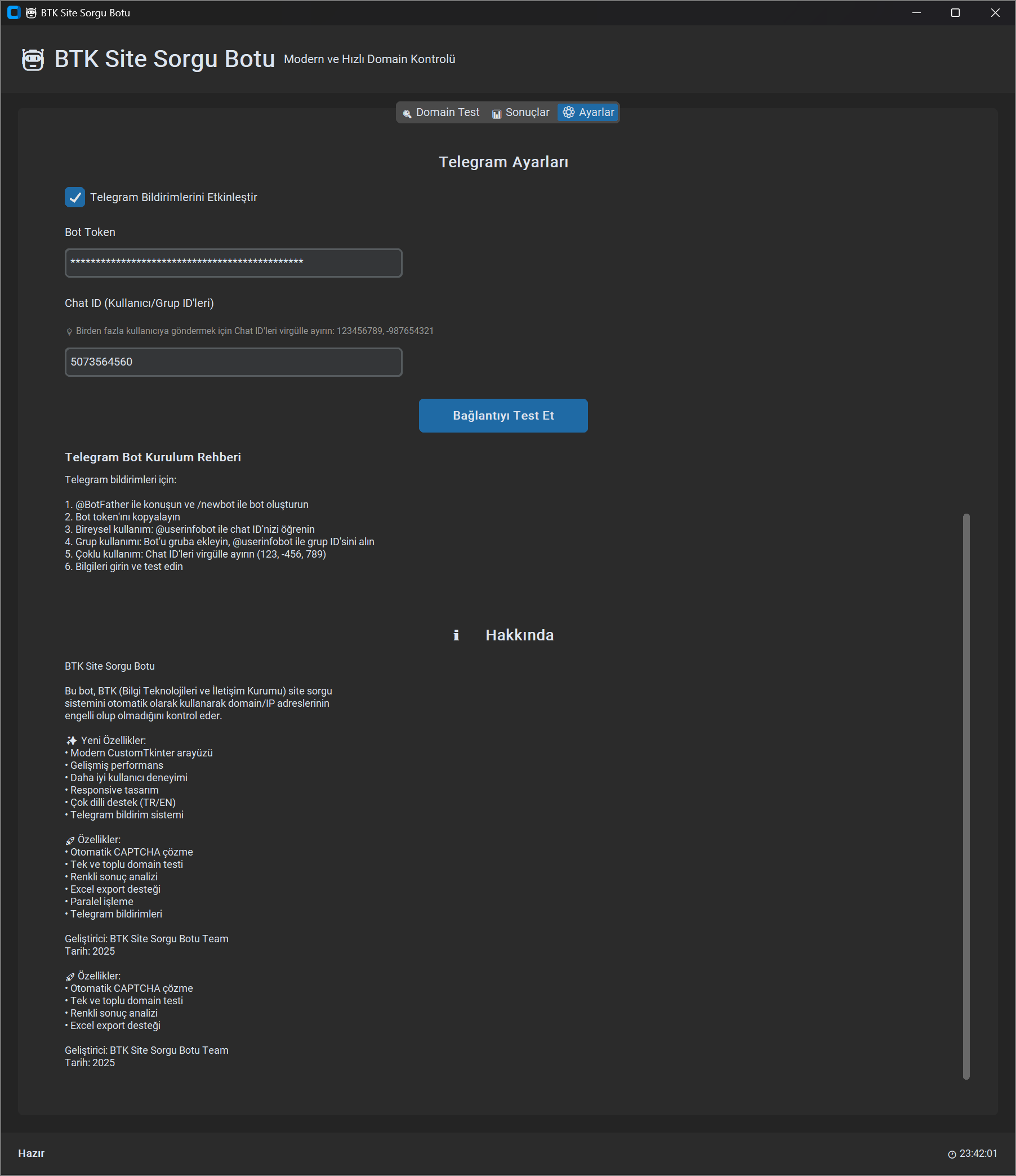Focus the Bot Token input field

(x=233, y=263)
